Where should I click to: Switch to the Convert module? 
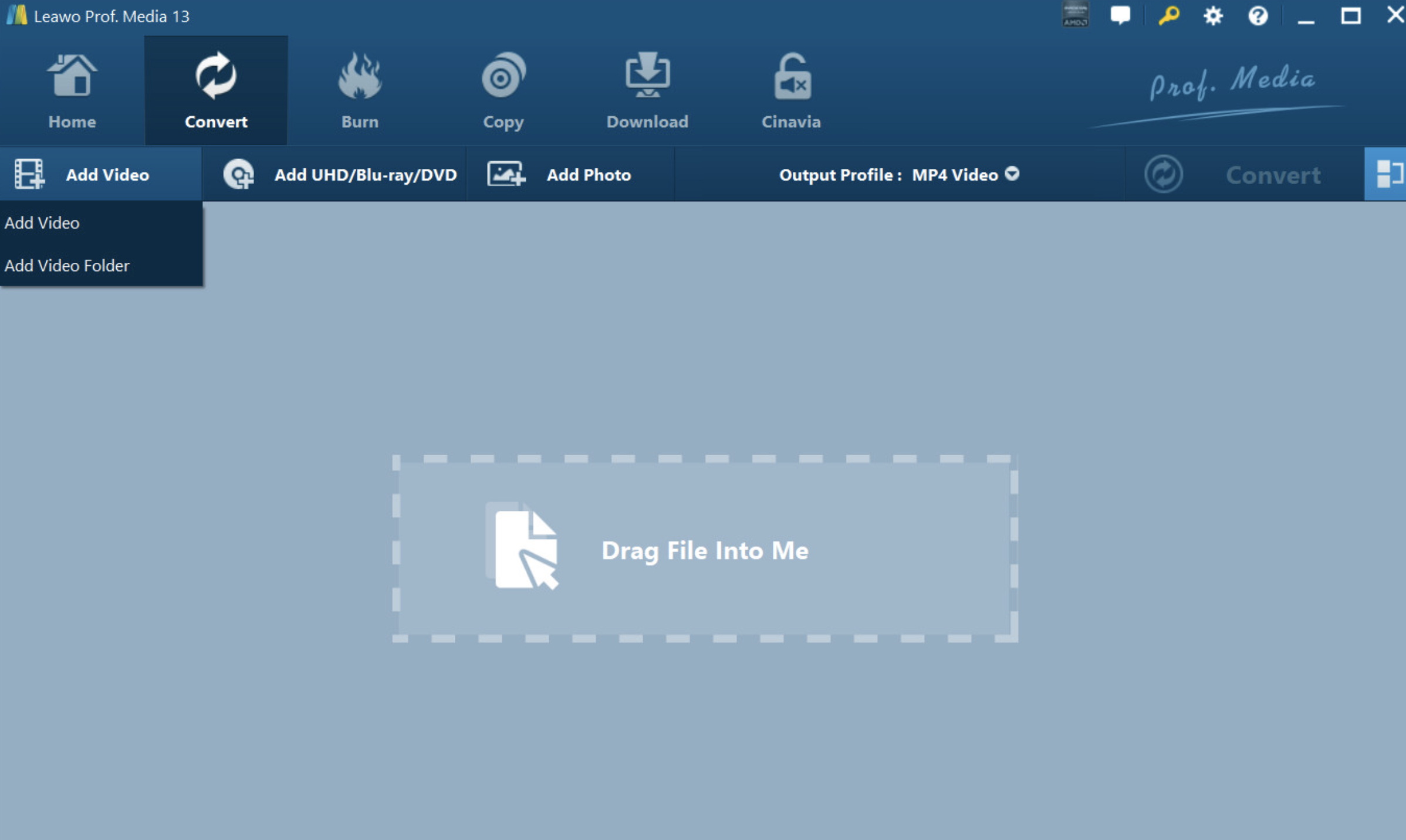[x=216, y=91]
